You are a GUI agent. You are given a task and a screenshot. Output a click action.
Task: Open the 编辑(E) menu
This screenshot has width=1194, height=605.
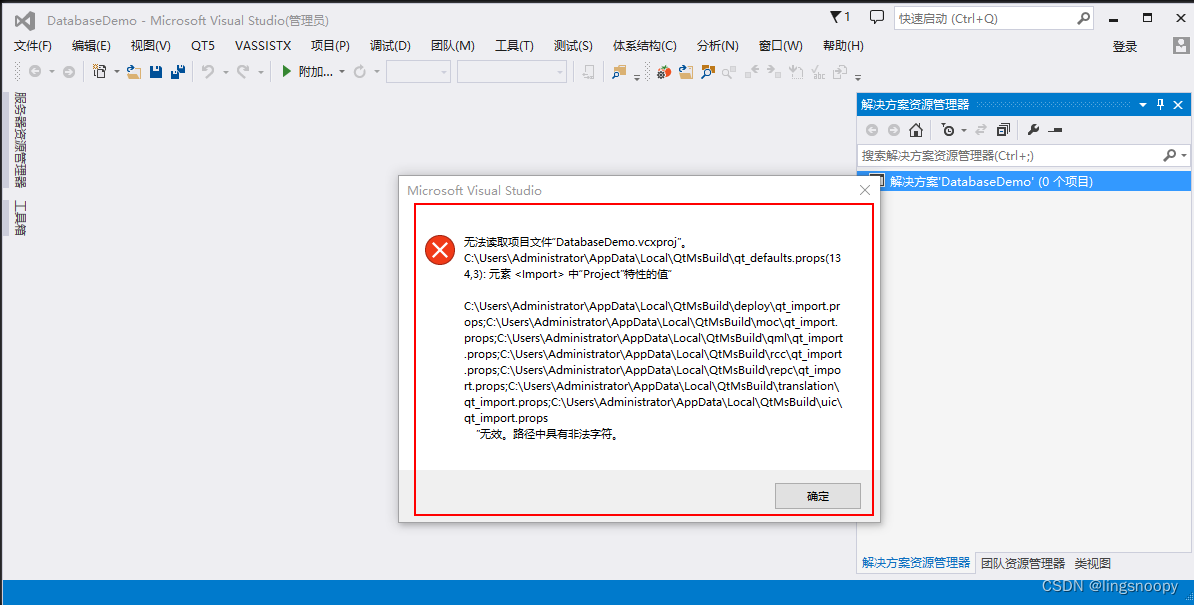(91, 46)
